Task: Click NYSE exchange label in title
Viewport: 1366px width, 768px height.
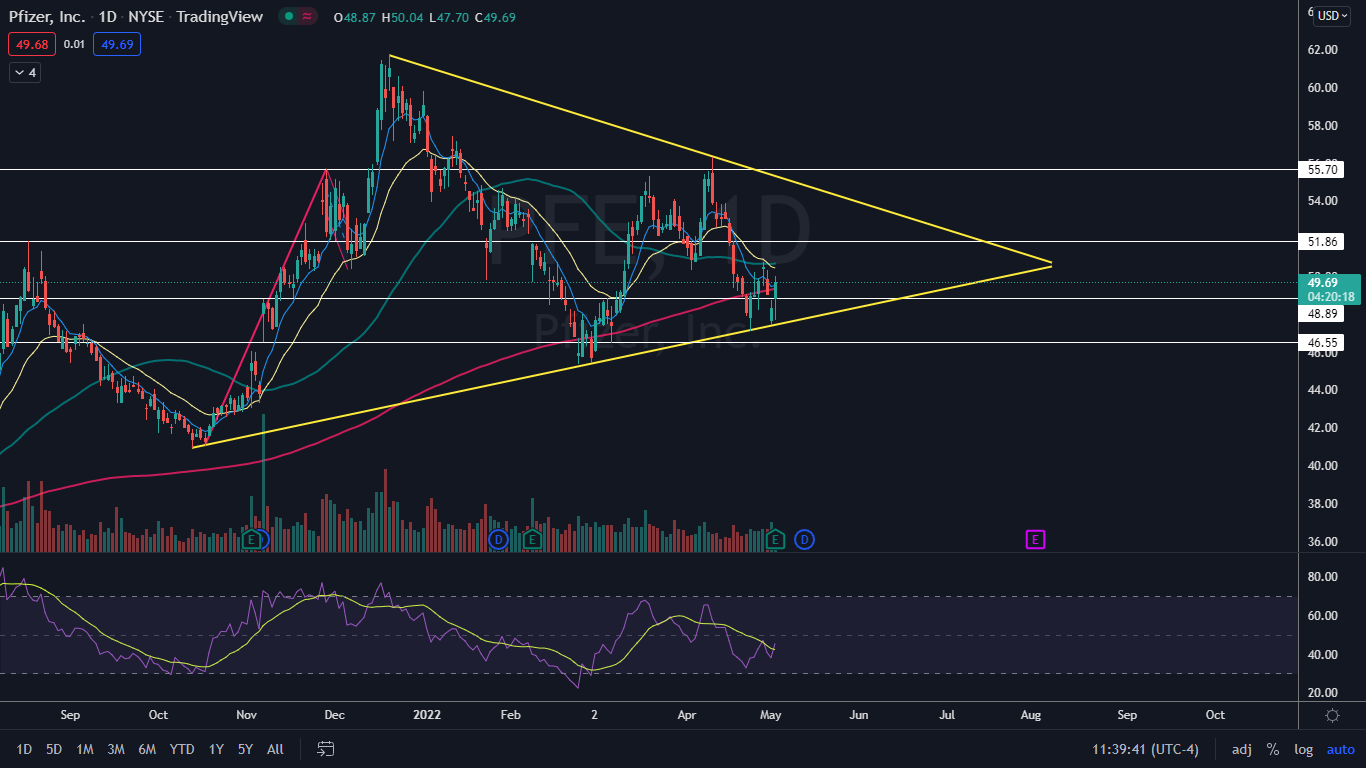Action: point(148,17)
